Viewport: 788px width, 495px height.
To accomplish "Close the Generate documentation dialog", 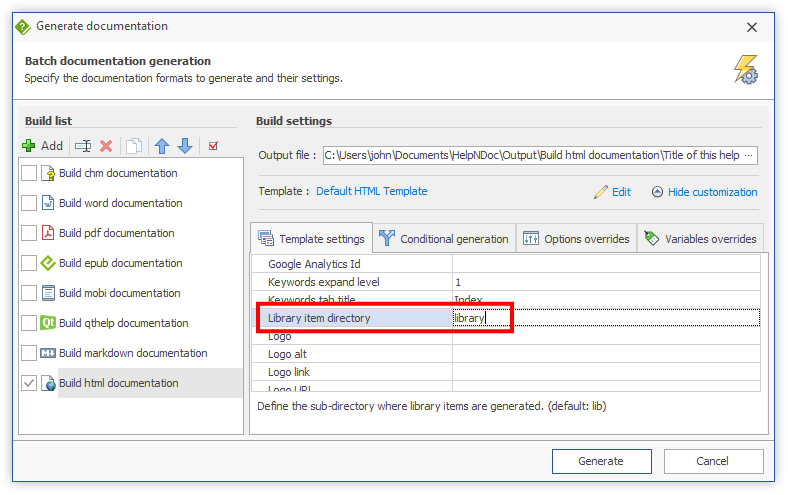I will point(751,27).
